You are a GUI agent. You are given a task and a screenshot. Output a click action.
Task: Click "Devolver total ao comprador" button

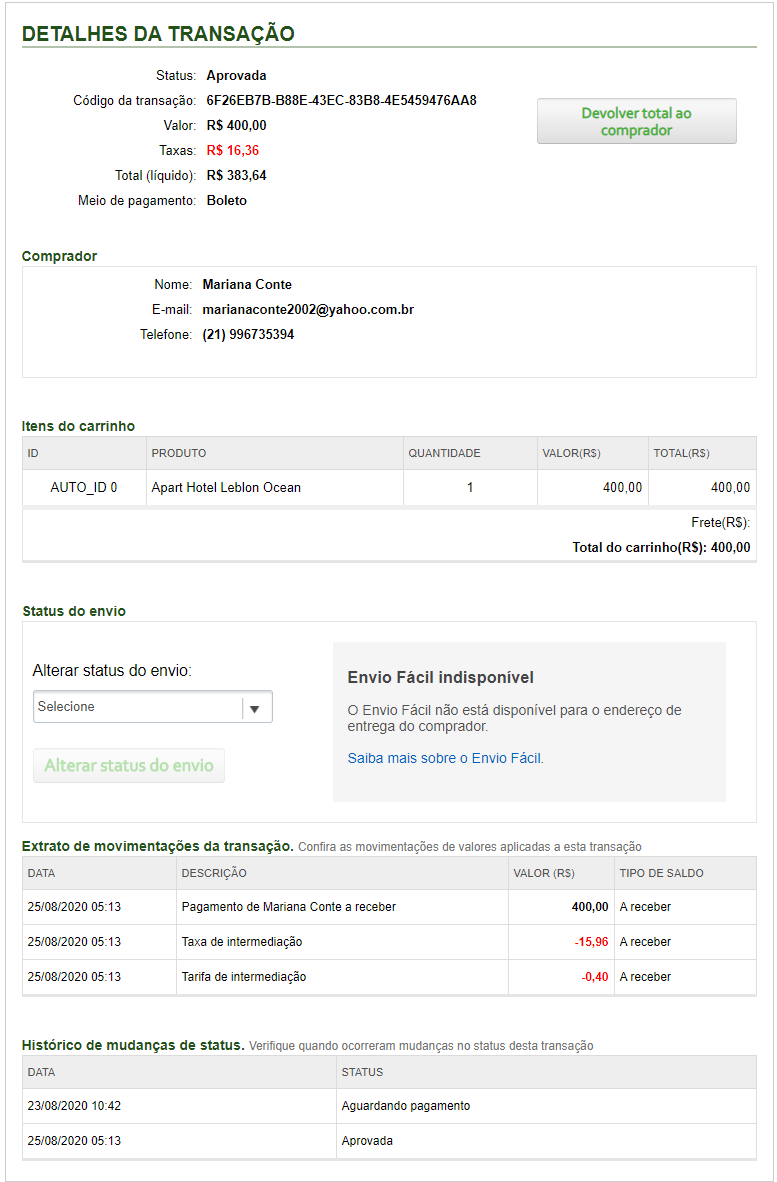[636, 121]
